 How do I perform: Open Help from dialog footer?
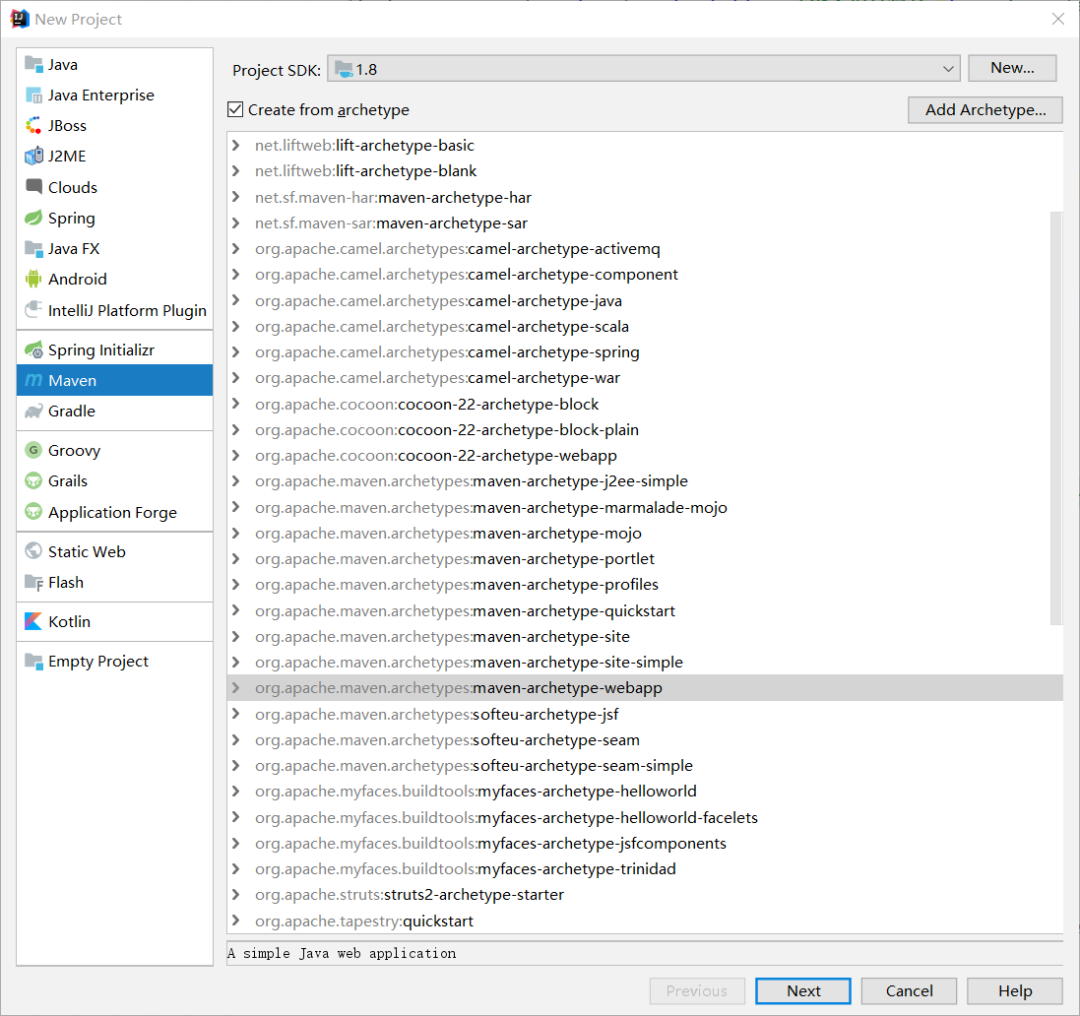point(1015,991)
